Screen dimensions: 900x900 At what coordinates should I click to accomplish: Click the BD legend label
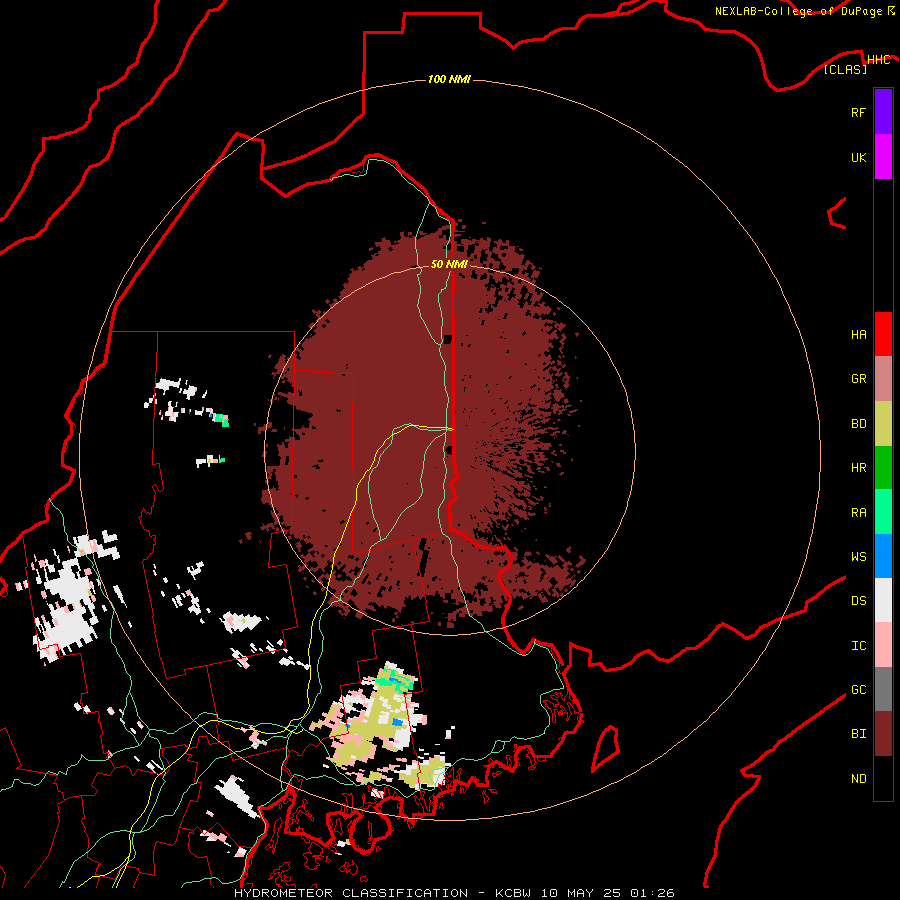coord(858,424)
